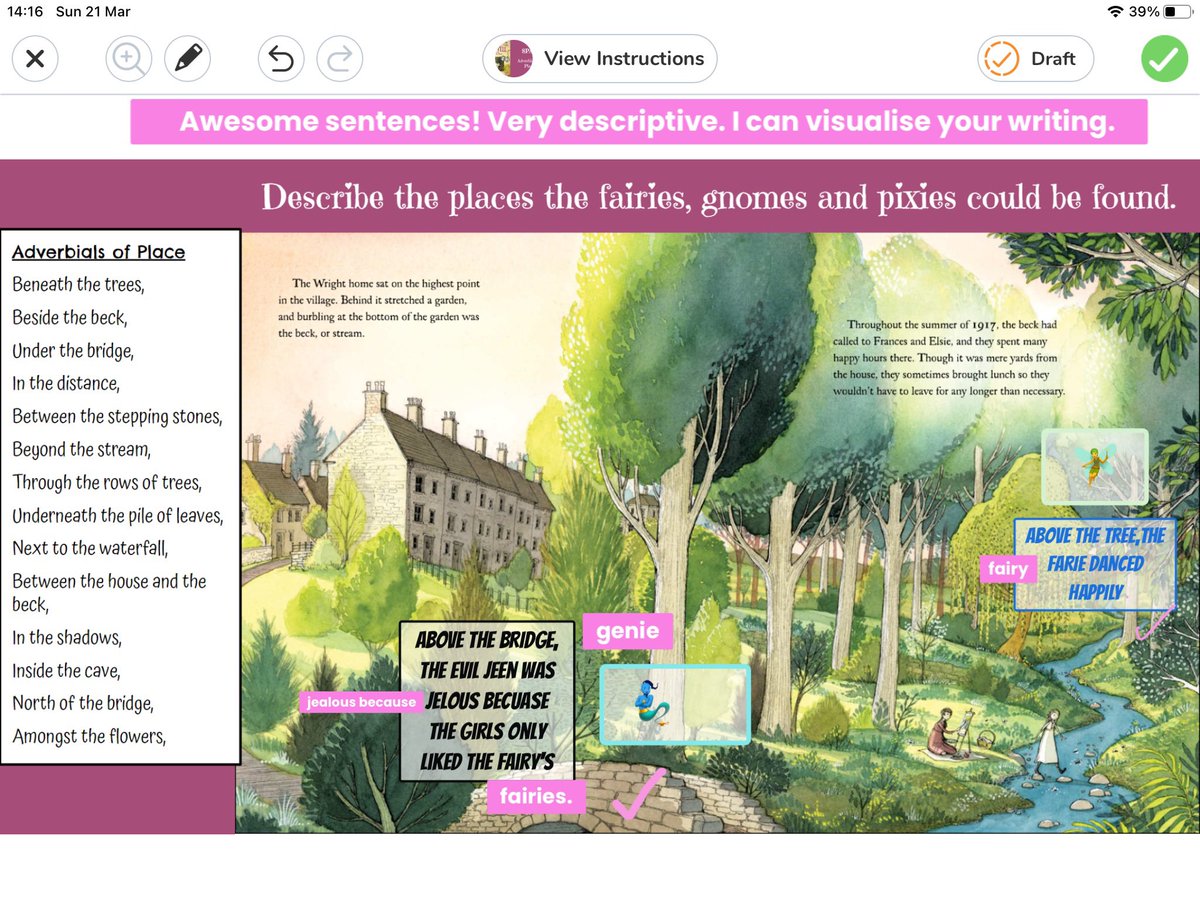Screen dimensions: 1200x900
Task: Select the pink 'fairy' correction label
Action: (1007, 569)
